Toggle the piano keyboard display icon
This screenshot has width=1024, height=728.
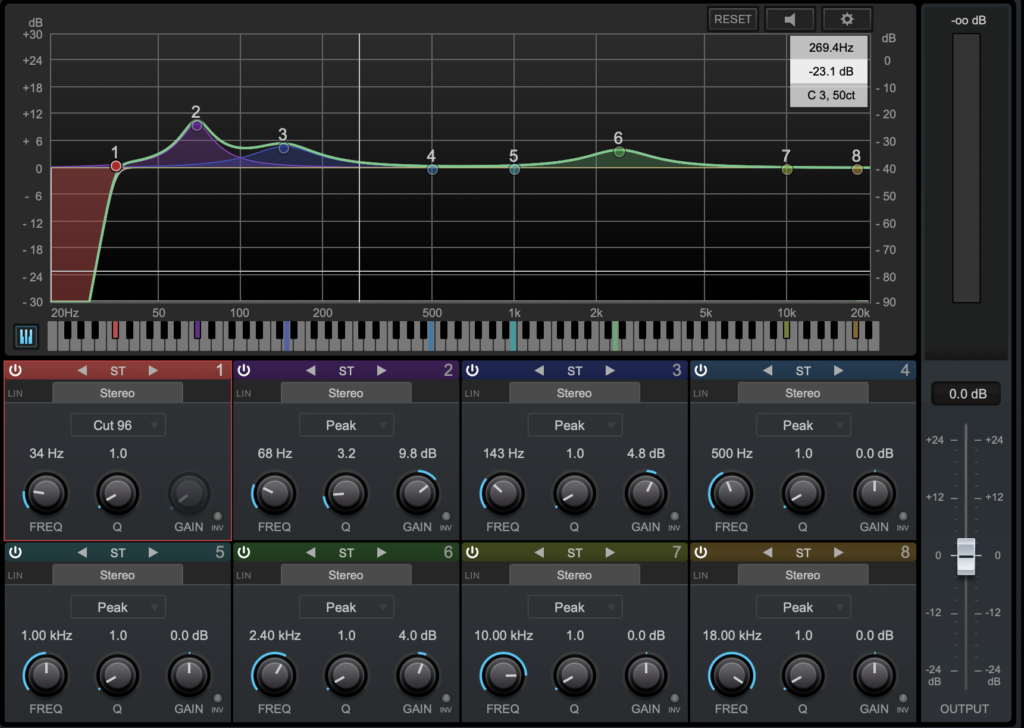tap(26, 336)
